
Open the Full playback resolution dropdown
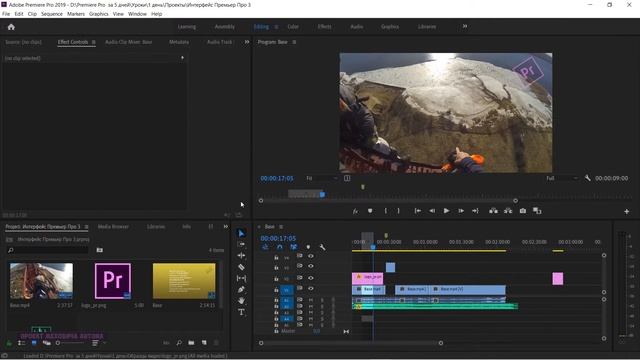(562, 178)
